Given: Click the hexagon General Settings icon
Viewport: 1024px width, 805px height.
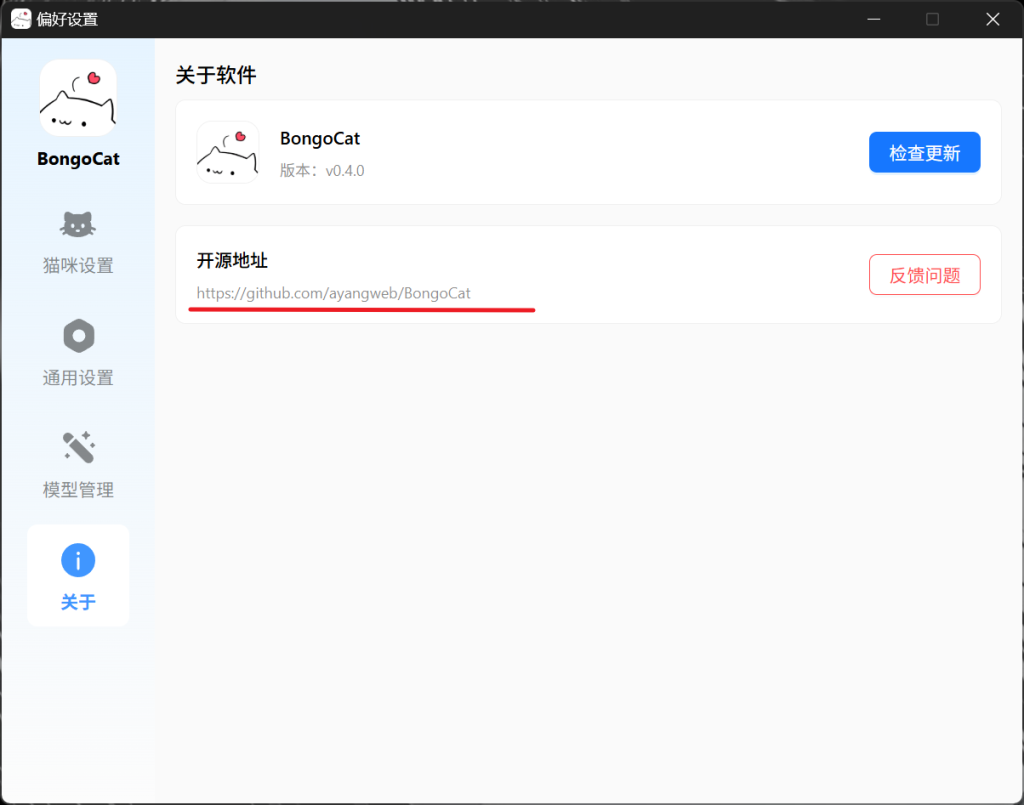Looking at the screenshot, I should (x=78, y=336).
